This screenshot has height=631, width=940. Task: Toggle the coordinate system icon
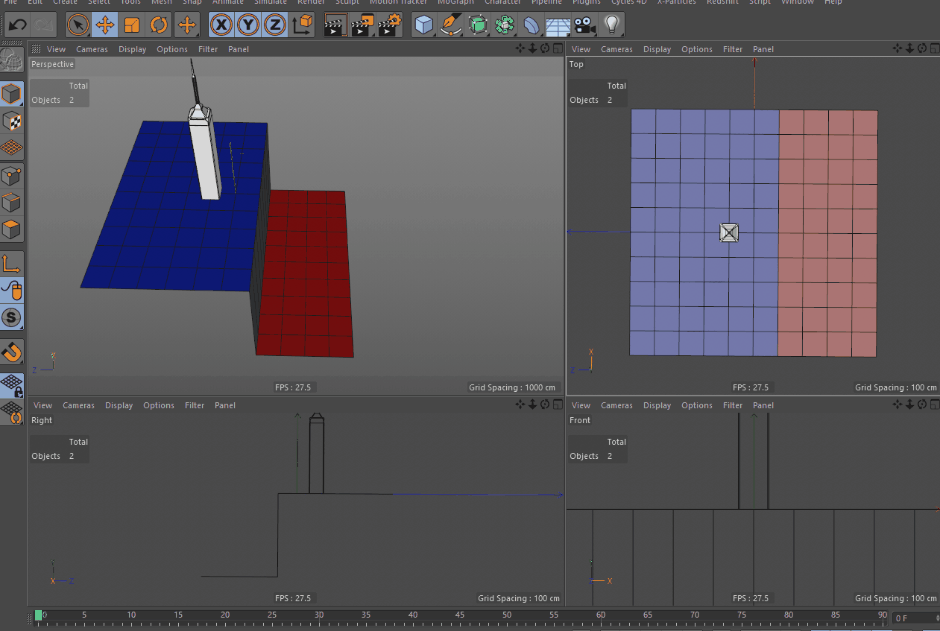[x=303, y=25]
